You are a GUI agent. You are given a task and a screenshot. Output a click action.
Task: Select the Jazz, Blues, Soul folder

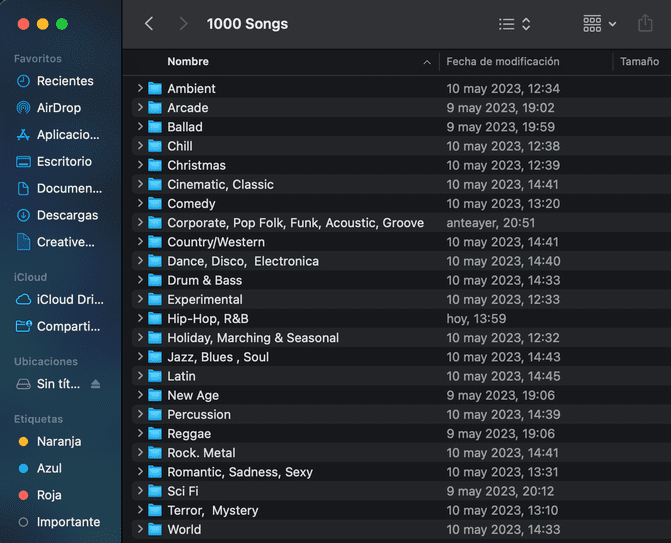click(401, 357)
